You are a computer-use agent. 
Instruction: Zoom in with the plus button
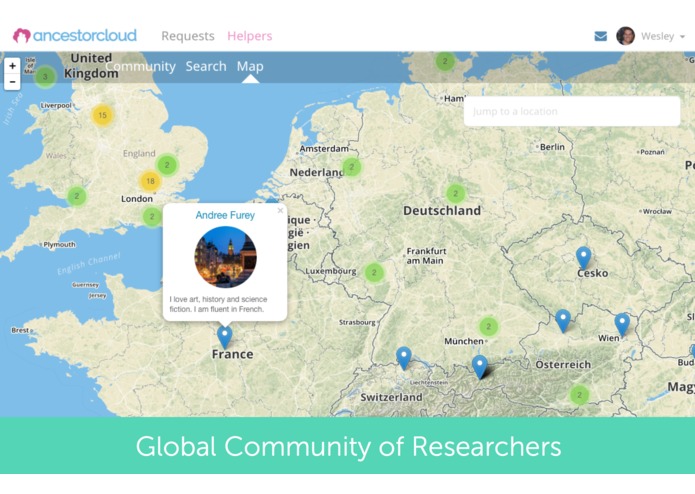12,66
